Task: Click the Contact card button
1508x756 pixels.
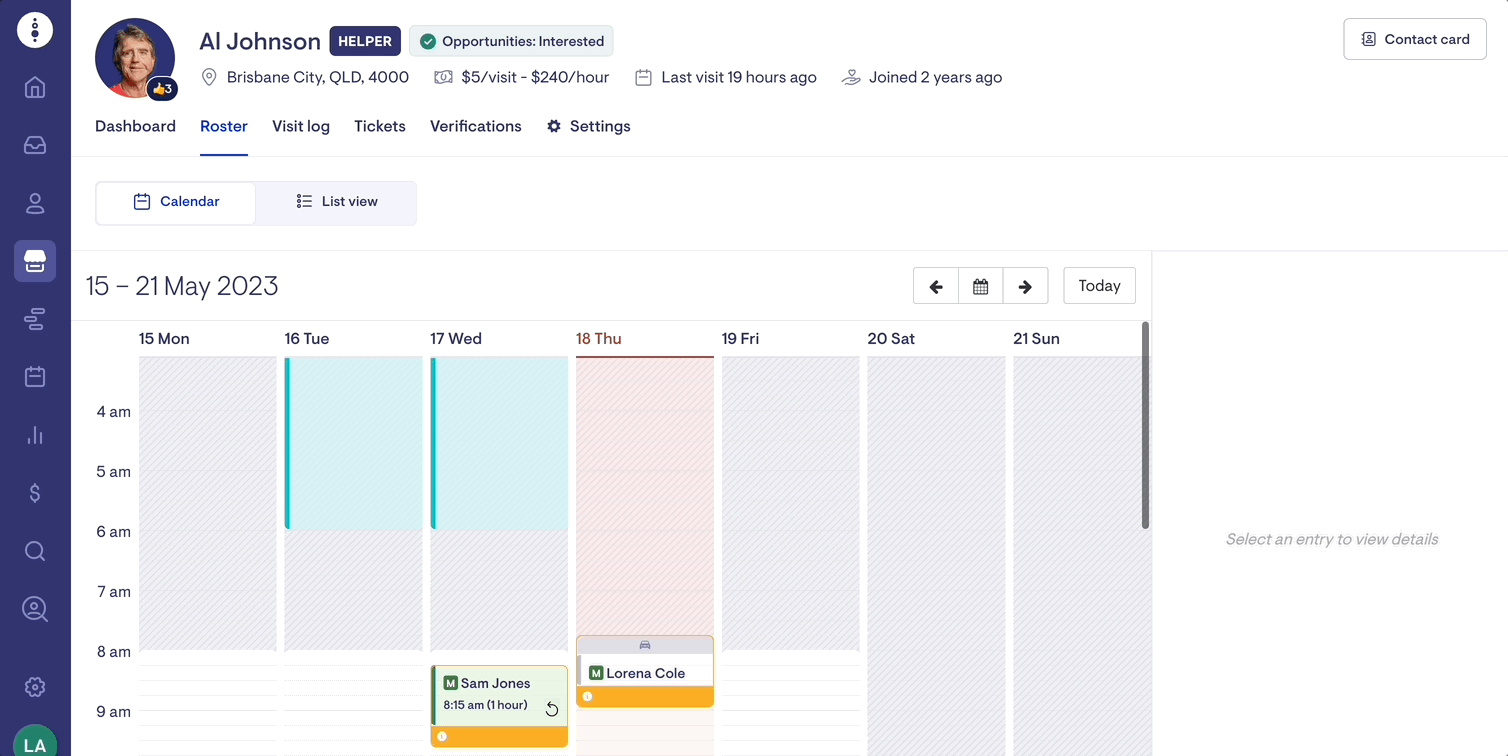Action: tap(1414, 40)
